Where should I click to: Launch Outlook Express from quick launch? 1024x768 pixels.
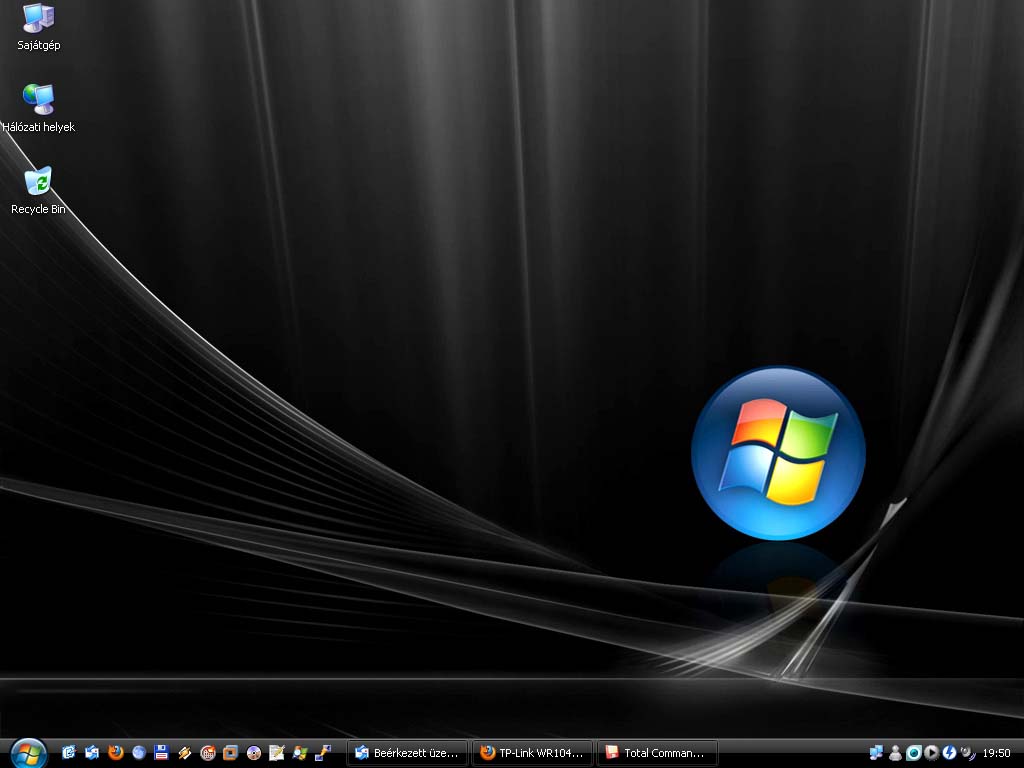click(92, 753)
